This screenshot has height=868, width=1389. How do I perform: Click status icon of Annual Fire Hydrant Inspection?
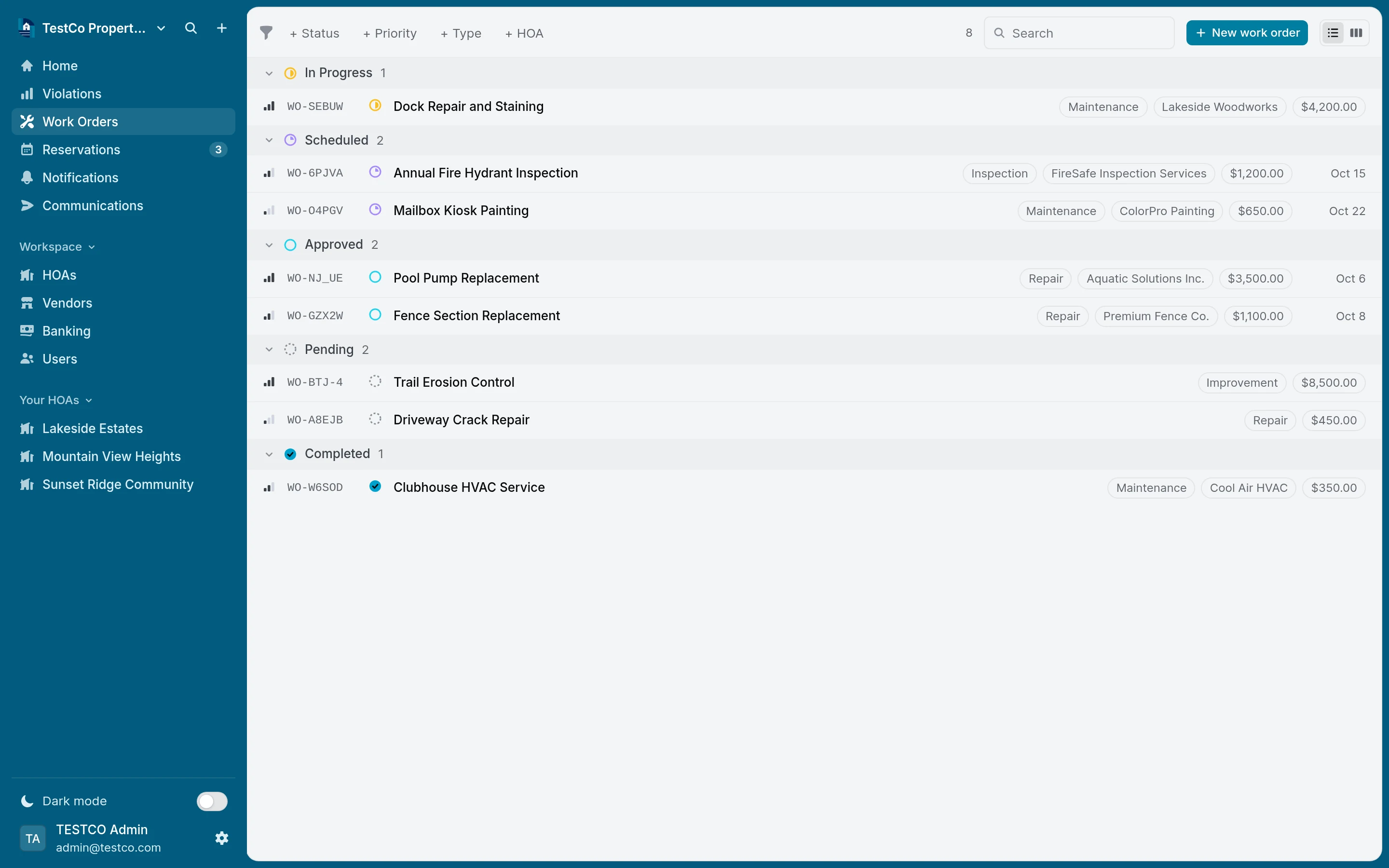coord(375,172)
